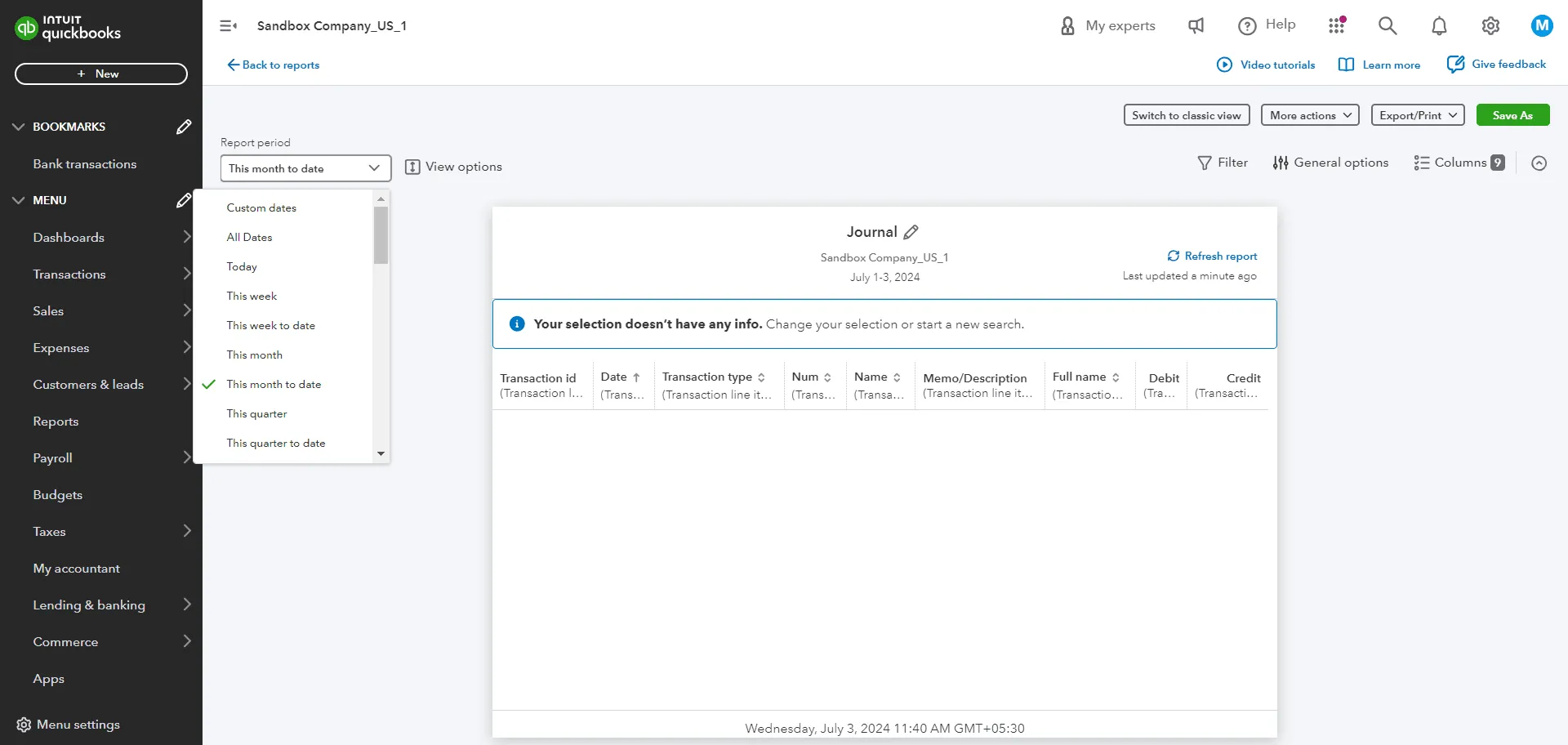
Task: Open Menu settings gear
Action: pyautogui.click(x=24, y=725)
